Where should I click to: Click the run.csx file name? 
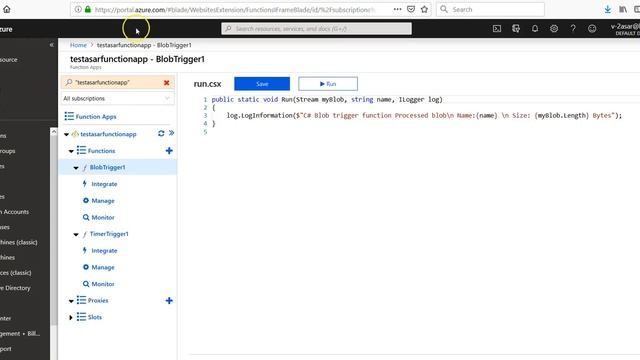(x=207, y=84)
